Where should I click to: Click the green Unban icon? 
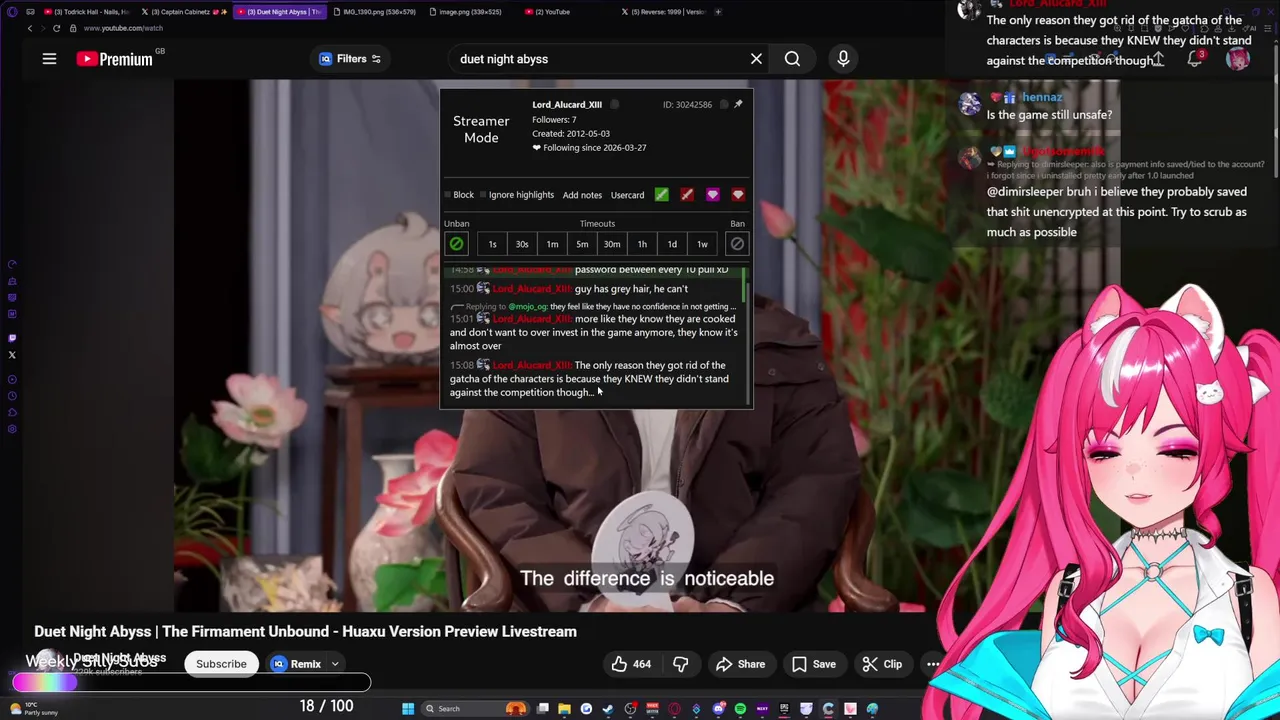coord(456,244)
